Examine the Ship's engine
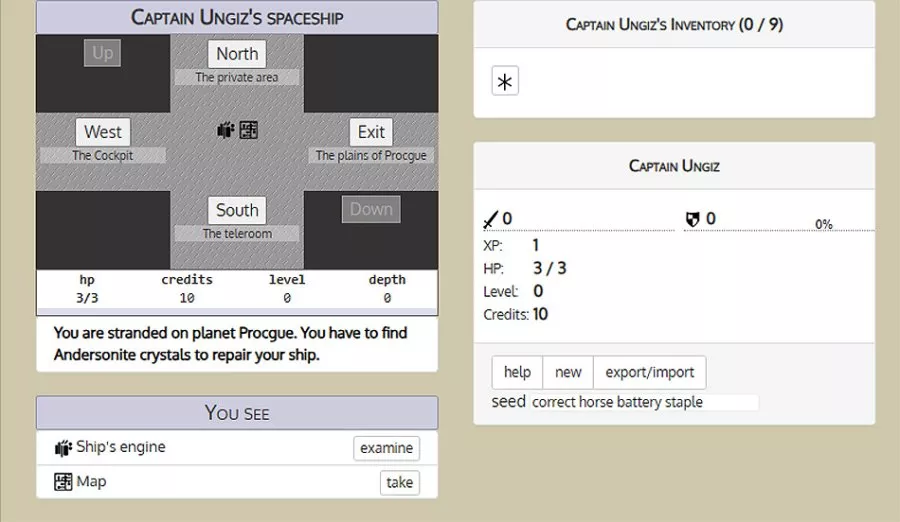The height and width of the screenshot is (522, 900). coord(386,448)
